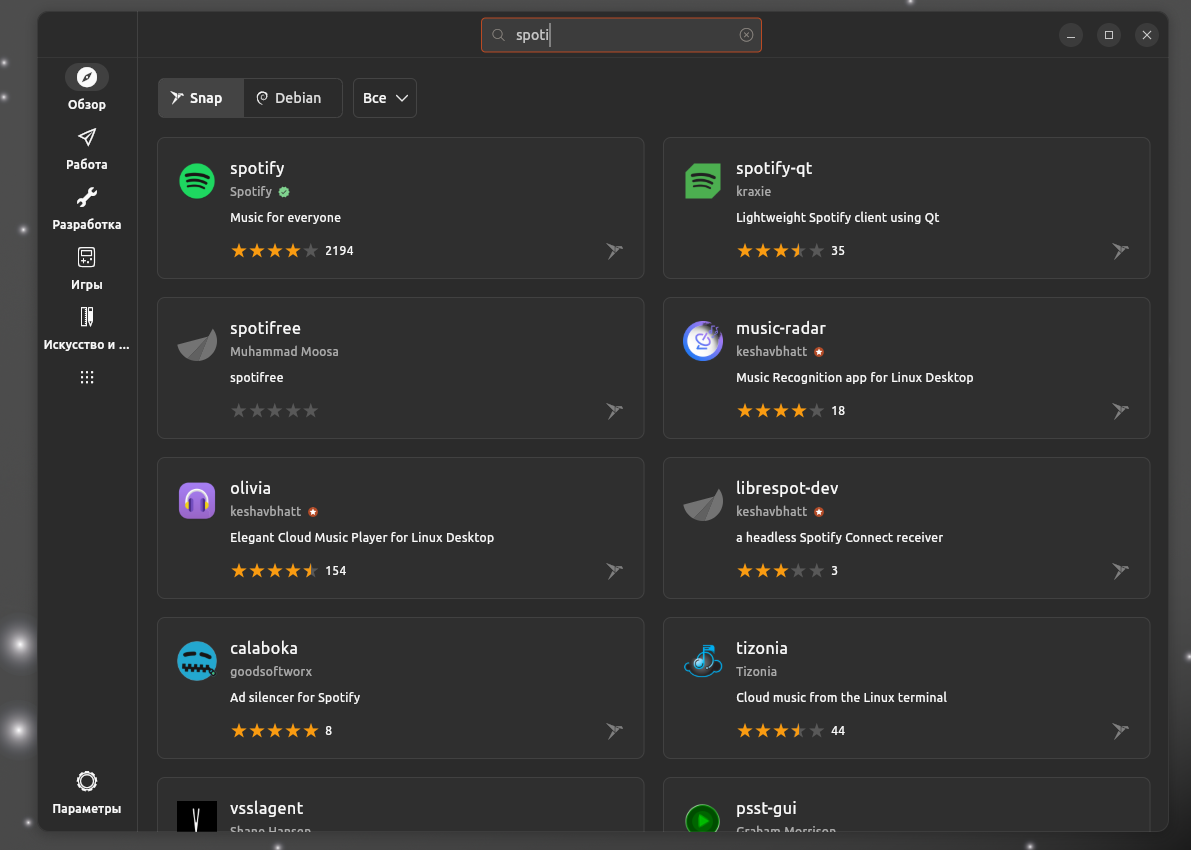Click a headless Spotify Connect receiver text
1191x850 pixels.
tap(839, 537)
